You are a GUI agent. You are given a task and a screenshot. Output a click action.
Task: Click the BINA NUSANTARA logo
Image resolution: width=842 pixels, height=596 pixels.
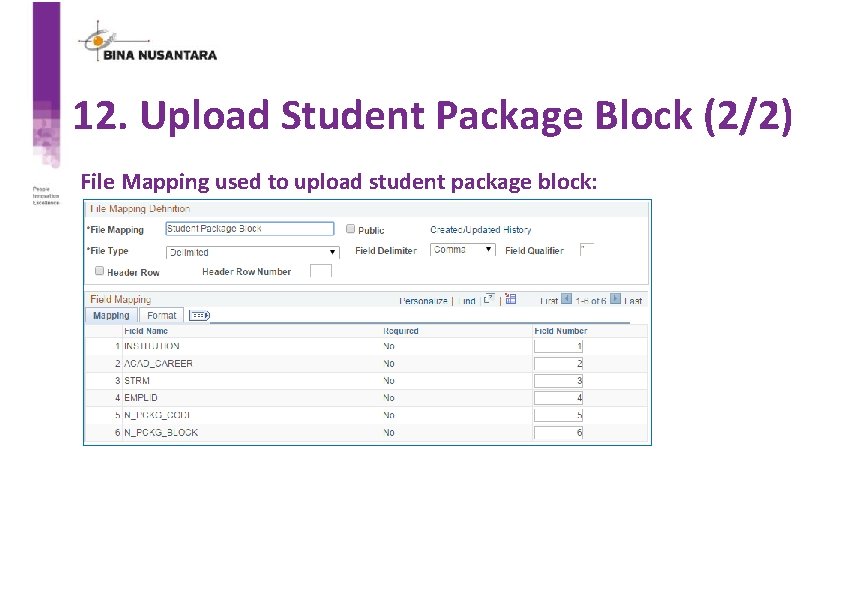click(146, 40)
